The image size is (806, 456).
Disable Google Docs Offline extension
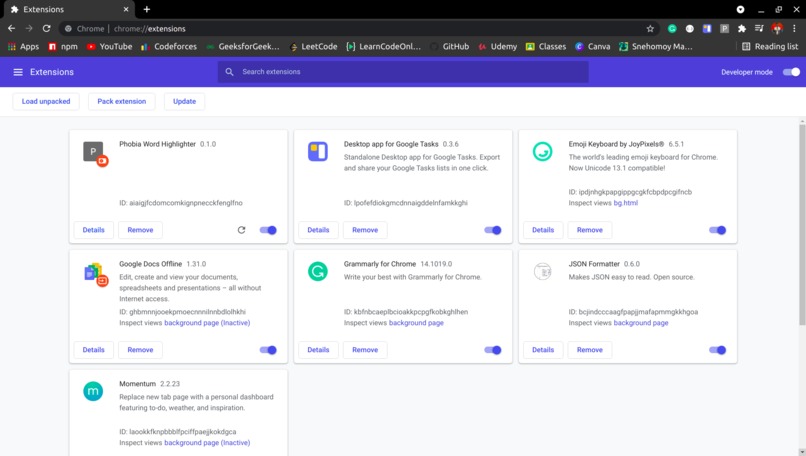click(x=268, y=350)
